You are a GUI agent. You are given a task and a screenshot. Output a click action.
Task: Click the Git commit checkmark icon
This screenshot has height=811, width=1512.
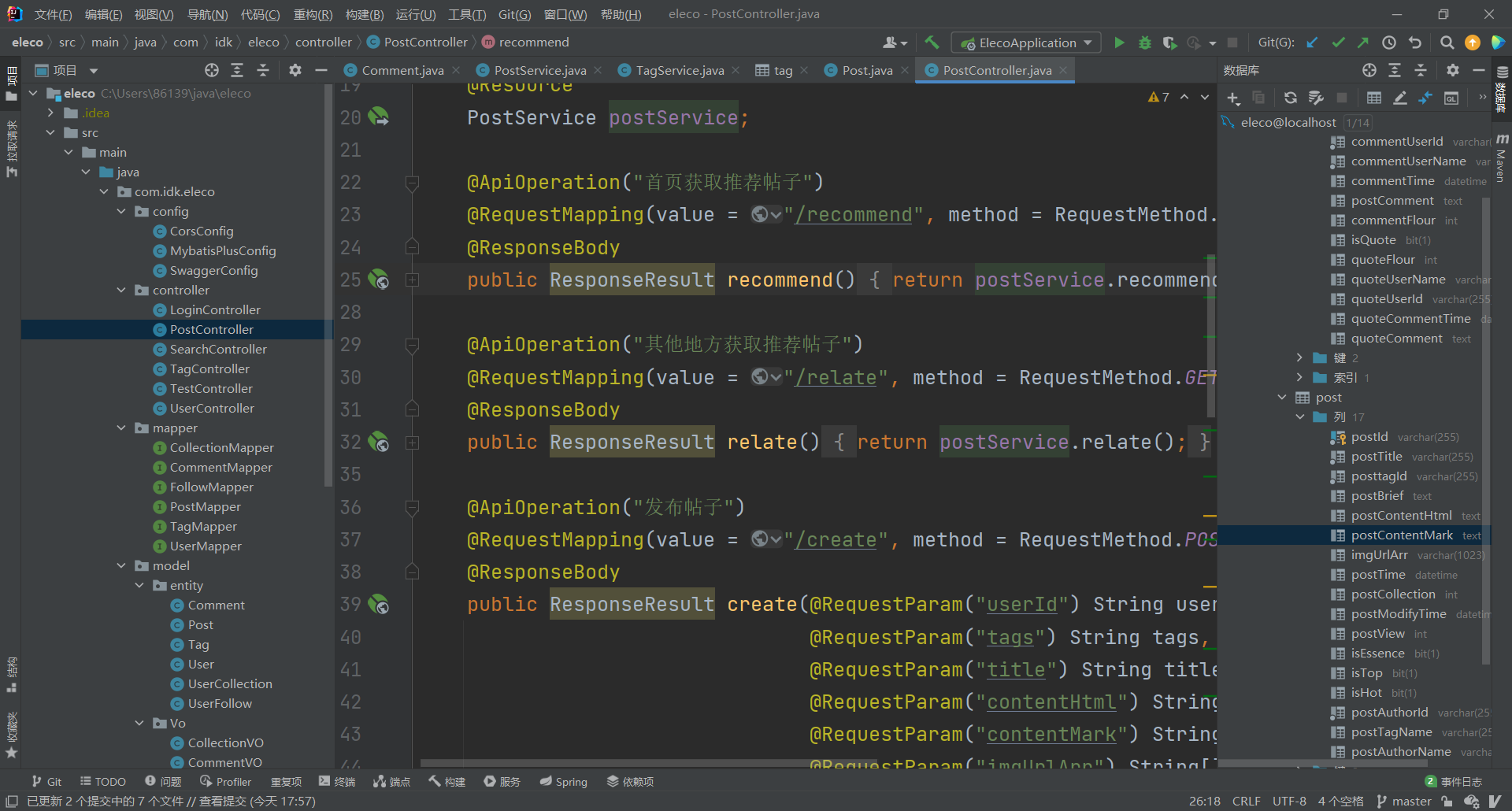[1338, 43]
